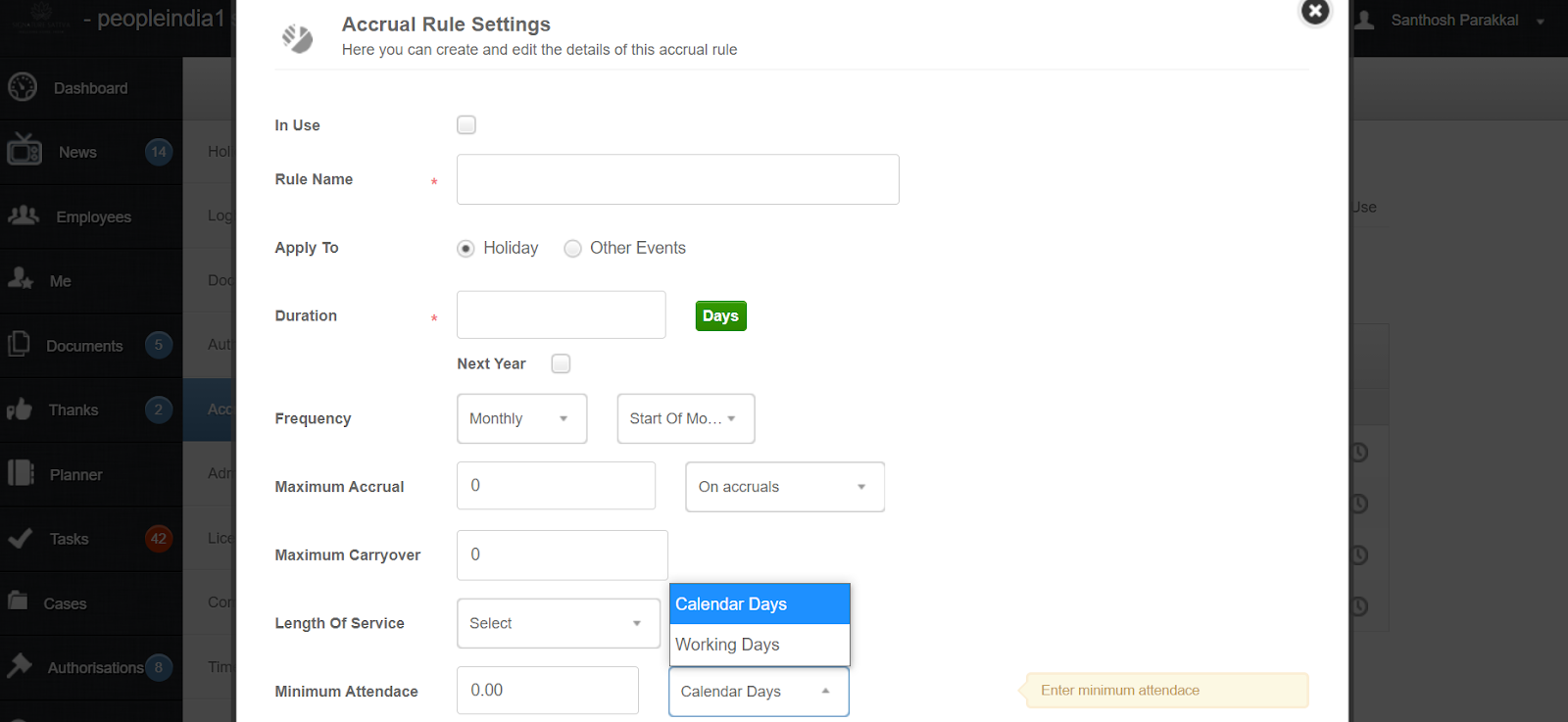1568x722 pixels.
Task: Open the Monthly frequency dropdown
Action: pos(521,418)
